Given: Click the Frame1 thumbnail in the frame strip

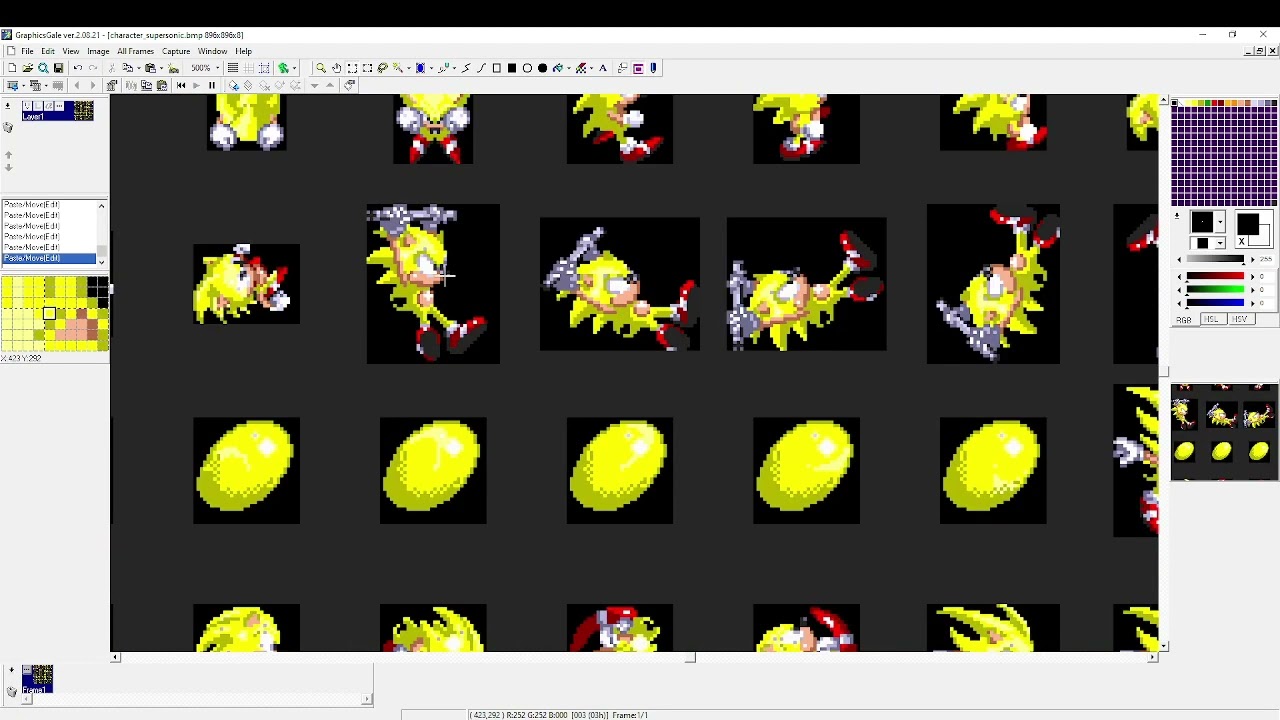Looking at the screenshot, I should 37,678.
